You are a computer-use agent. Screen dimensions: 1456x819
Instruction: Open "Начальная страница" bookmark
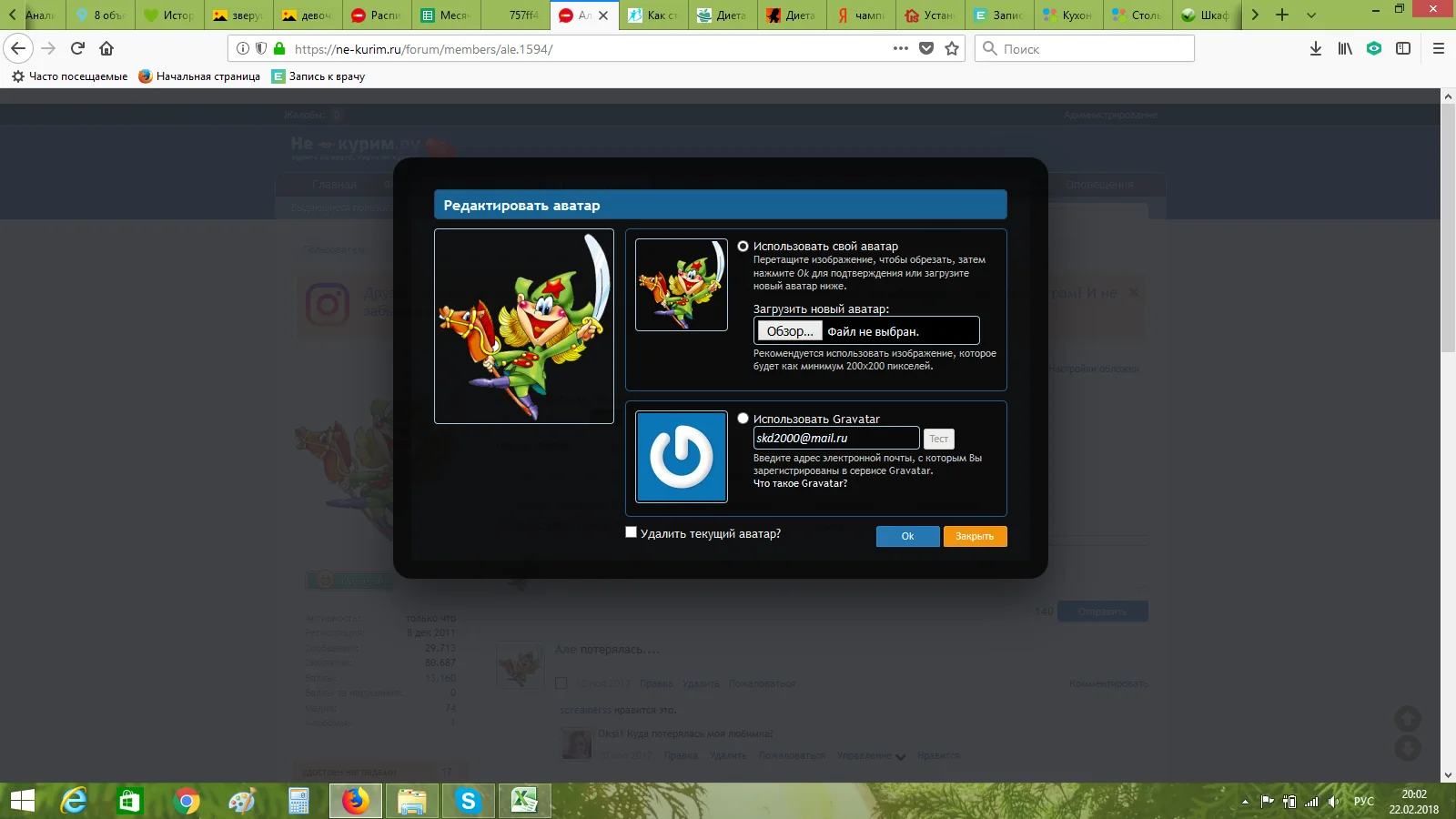[x=199, y=76]
